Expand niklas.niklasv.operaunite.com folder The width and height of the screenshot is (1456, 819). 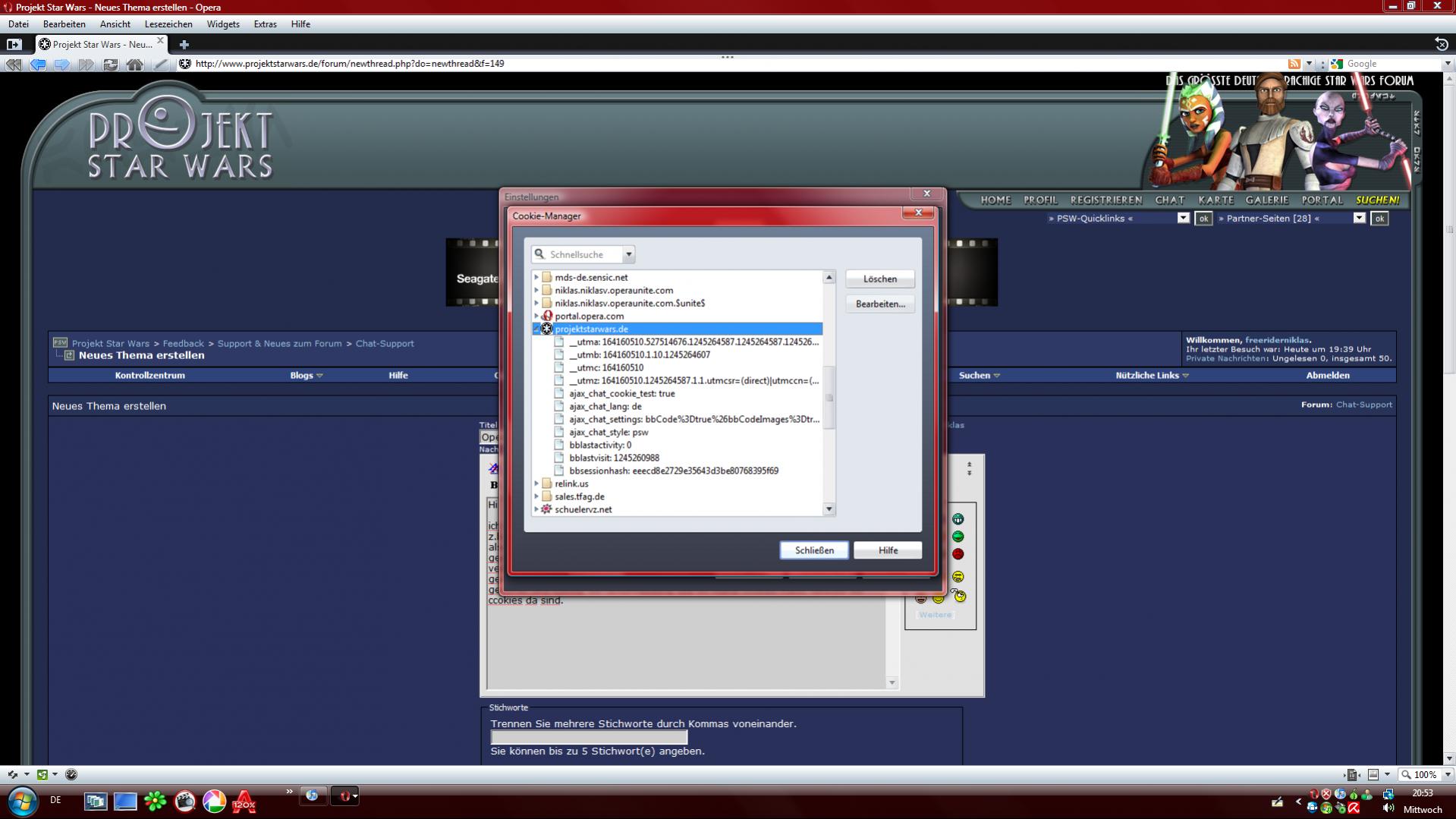(x=536, y=291)
